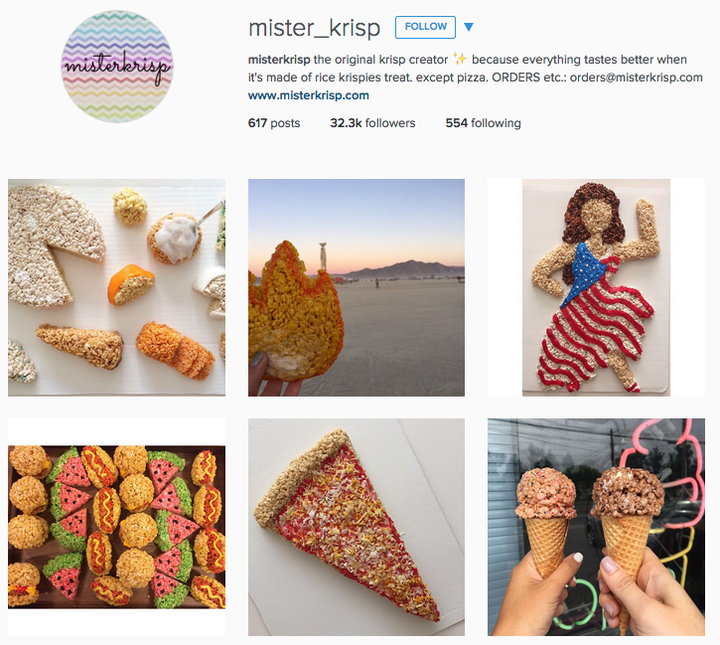Screen dimensions: 720x645
Task: Open the 554 following list
Action: (483, 123)
